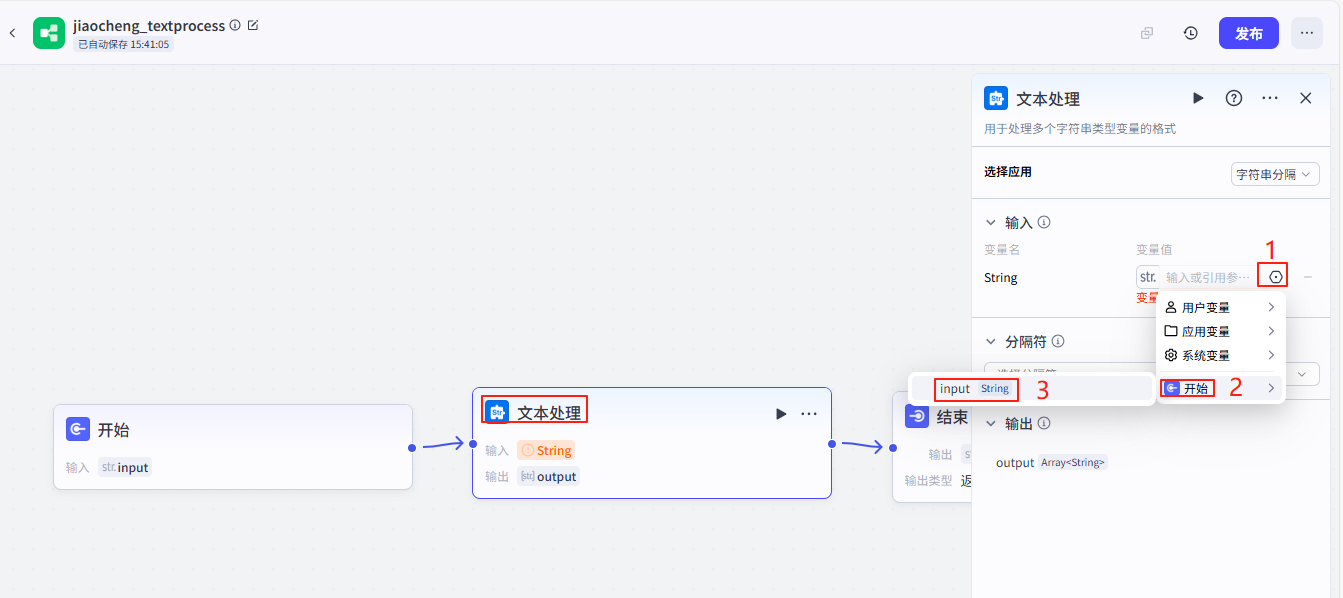Click the variable reference selector icon
This screenshot has width=1343, height=598.
1276,276
